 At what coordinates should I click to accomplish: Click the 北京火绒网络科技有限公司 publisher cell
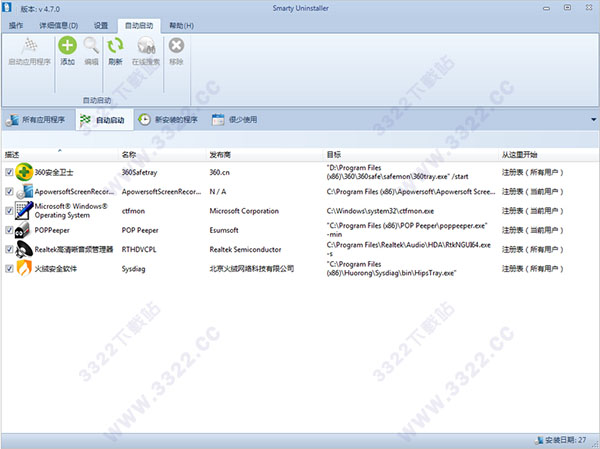pos(251,268)
